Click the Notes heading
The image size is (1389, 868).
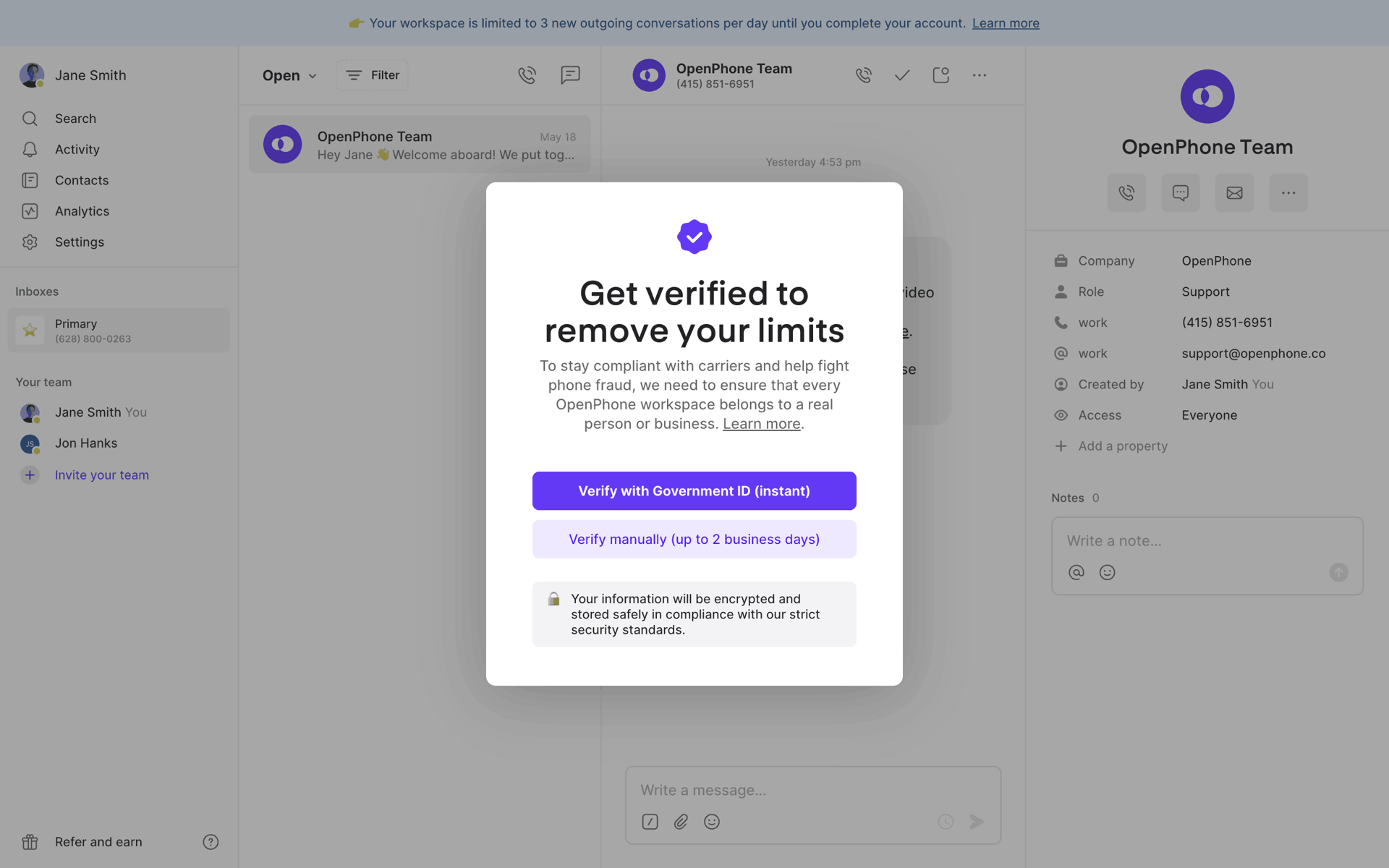1068,498
